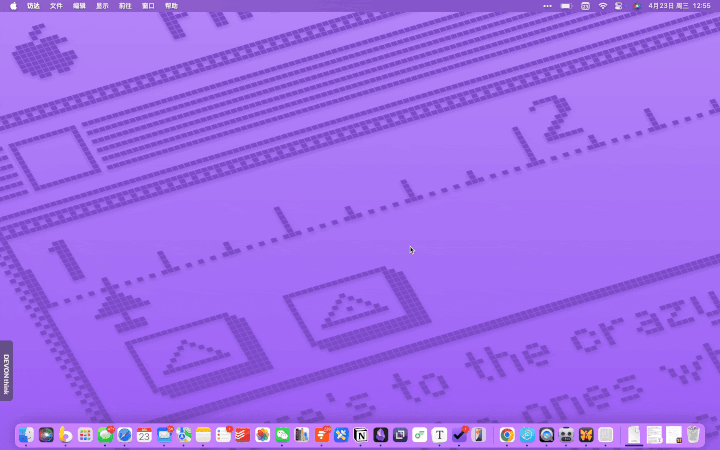
Task: Click the date and time 12:55
Action: tap(679, 6)
